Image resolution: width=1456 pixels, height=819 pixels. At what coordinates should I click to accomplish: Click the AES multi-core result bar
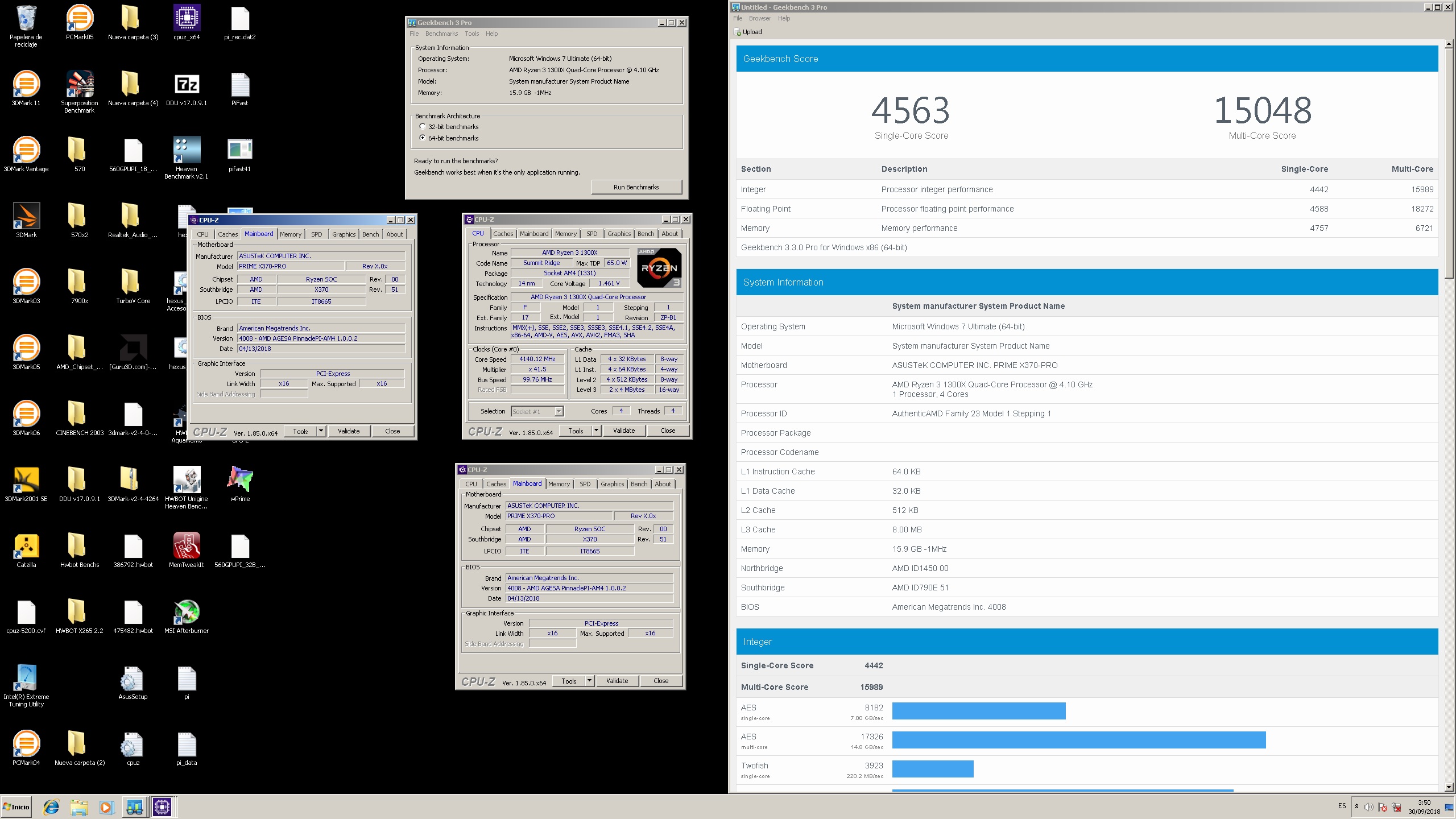[1079, 740]
